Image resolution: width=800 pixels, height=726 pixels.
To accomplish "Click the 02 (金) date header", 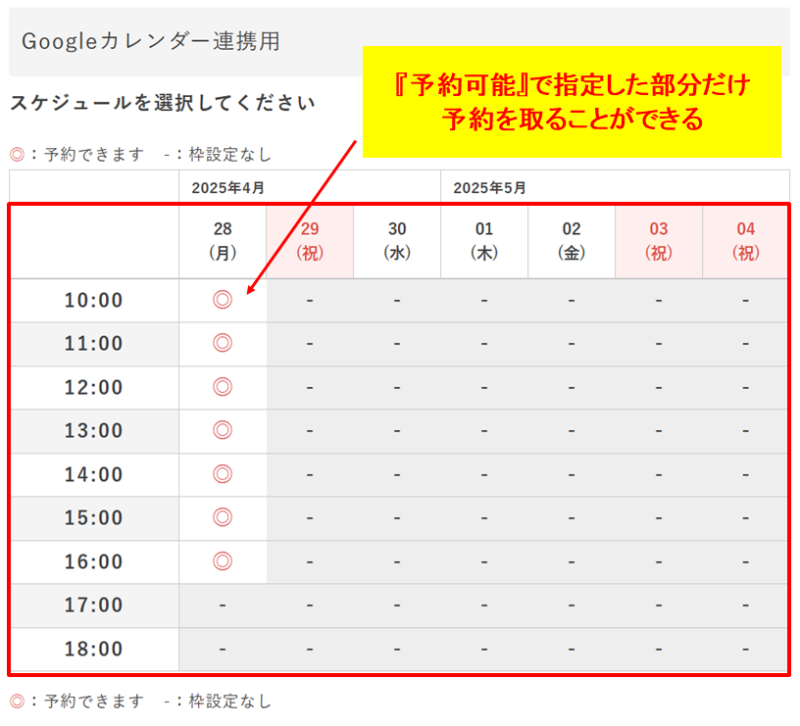I will pos(571,241).
